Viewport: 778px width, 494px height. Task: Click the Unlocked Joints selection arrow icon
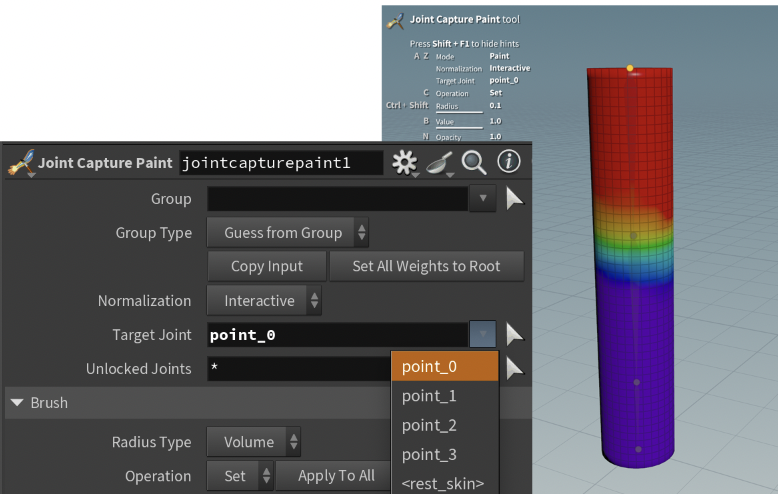[x=515, y=369]
